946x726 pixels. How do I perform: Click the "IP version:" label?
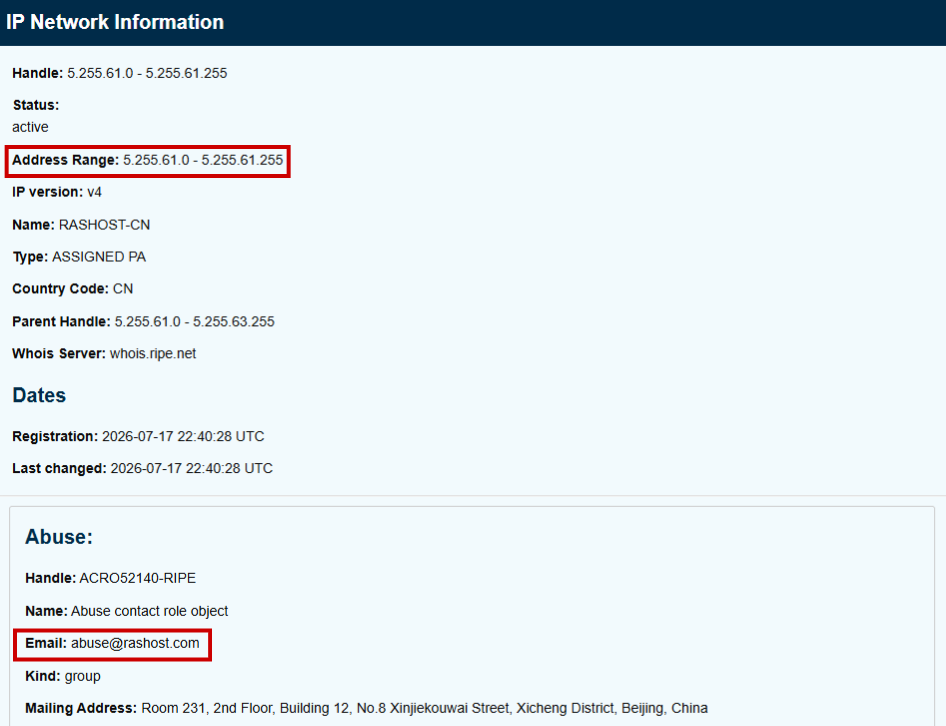(x=48, y=193)
